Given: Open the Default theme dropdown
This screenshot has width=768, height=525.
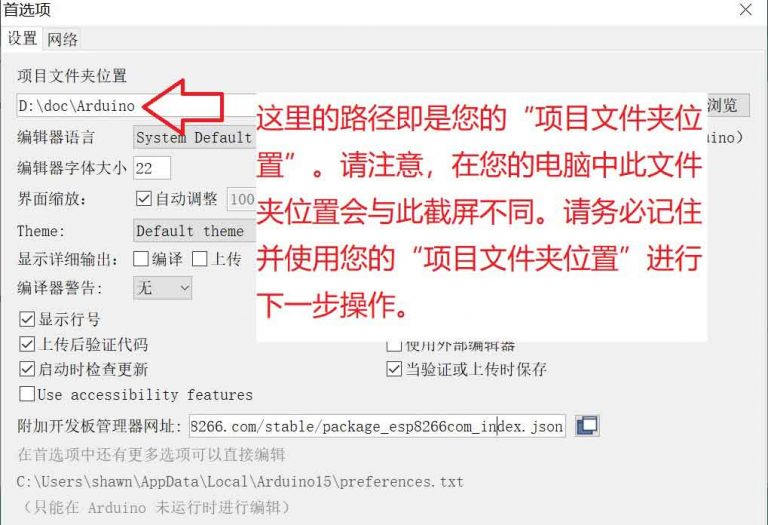Looking at the screenshot, I should (194, 231).
